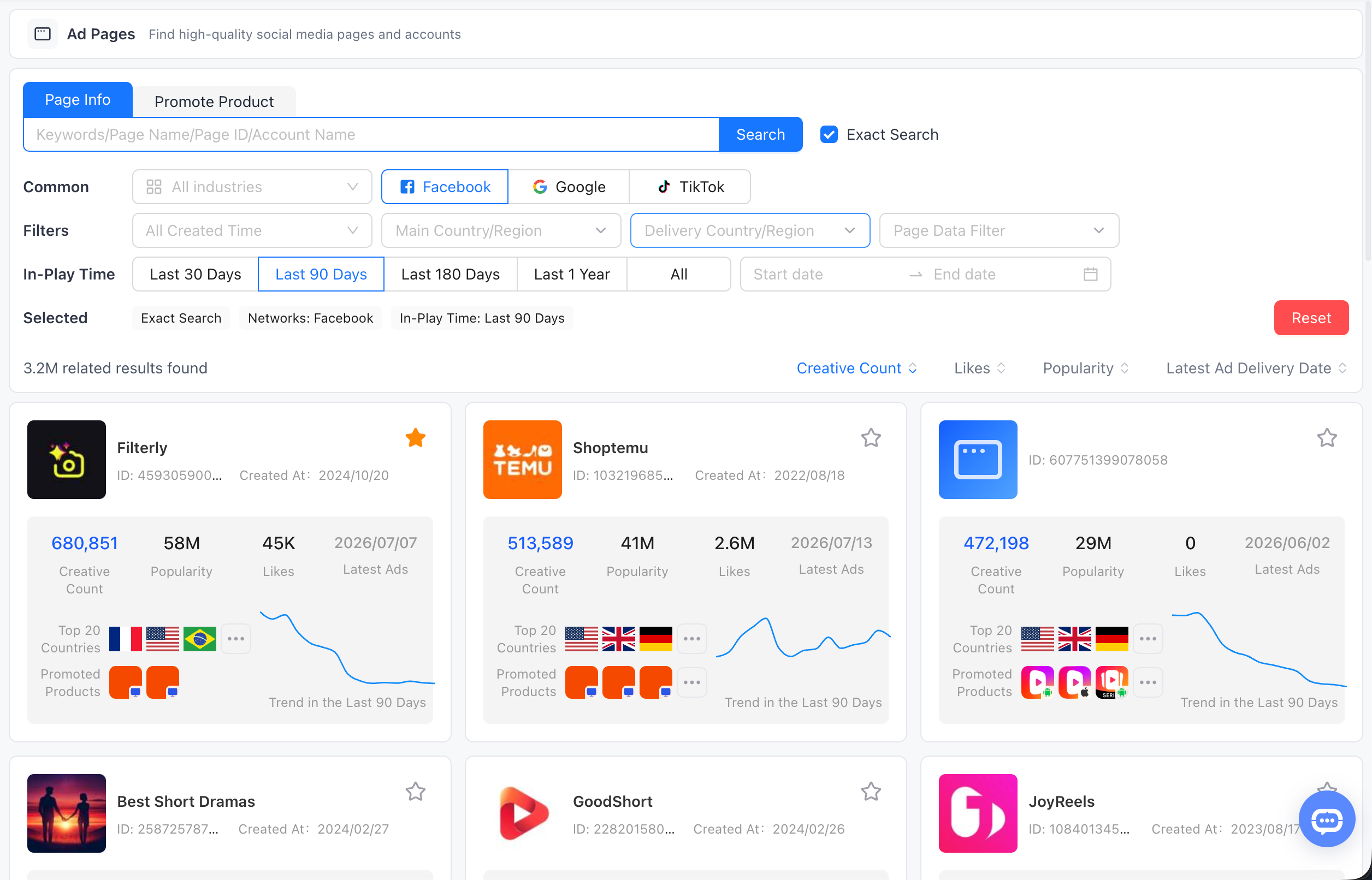
Task: Click the Ad Pages window icon
Action: coord(42,34)
